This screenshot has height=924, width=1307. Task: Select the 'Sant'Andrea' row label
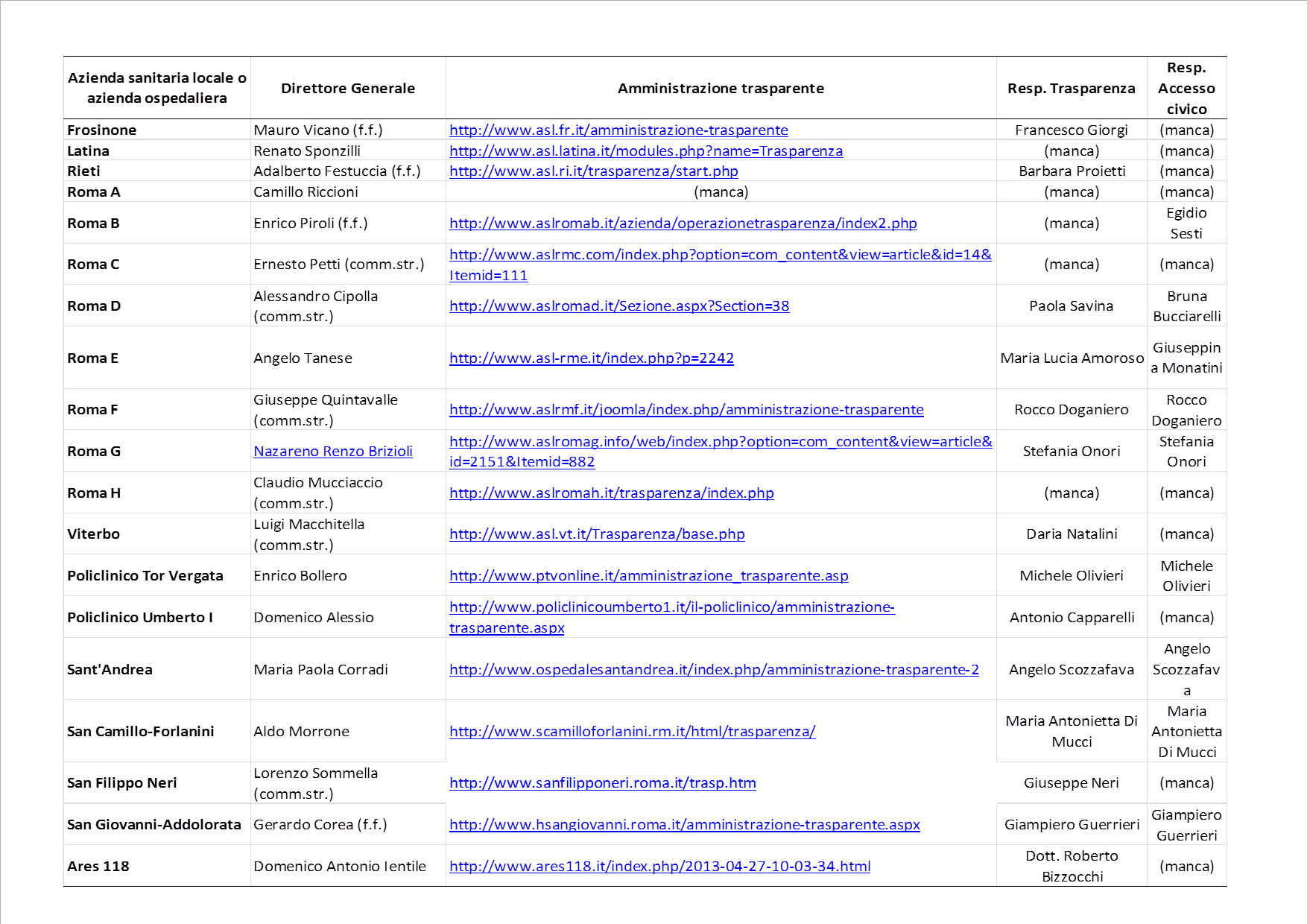[x=110, y=669]
